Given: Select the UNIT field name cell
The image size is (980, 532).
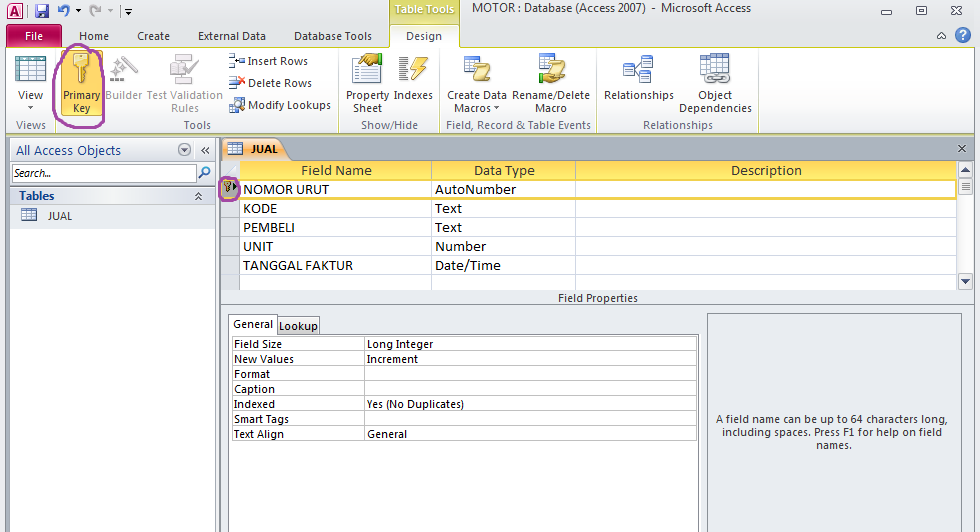Looking at the screenshot, I should [335, 246].
